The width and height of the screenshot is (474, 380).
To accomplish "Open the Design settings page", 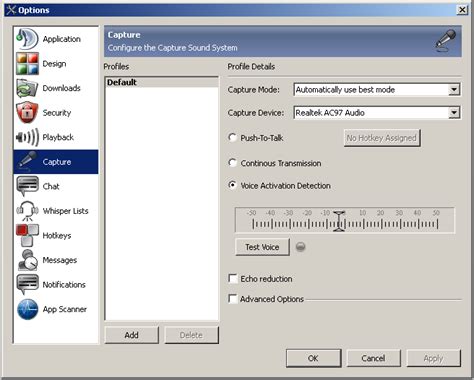I will pos(56,63).
